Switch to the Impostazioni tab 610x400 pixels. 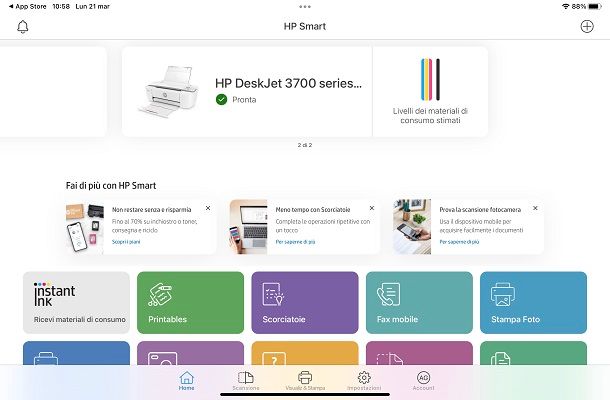click(x=364, y=381)
